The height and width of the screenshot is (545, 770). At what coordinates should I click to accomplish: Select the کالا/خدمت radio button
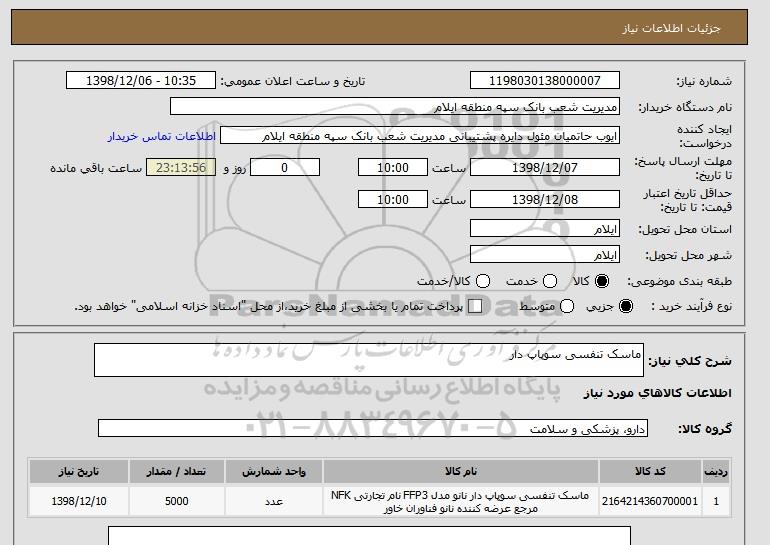click(x=483, y=281)
